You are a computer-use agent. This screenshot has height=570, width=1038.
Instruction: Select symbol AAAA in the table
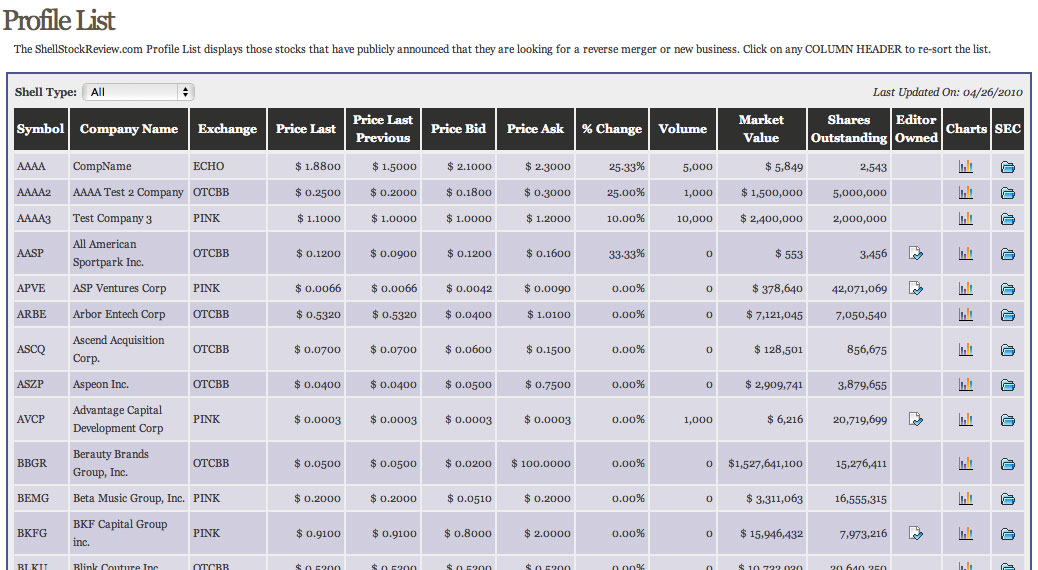click(x=31, y=167)
